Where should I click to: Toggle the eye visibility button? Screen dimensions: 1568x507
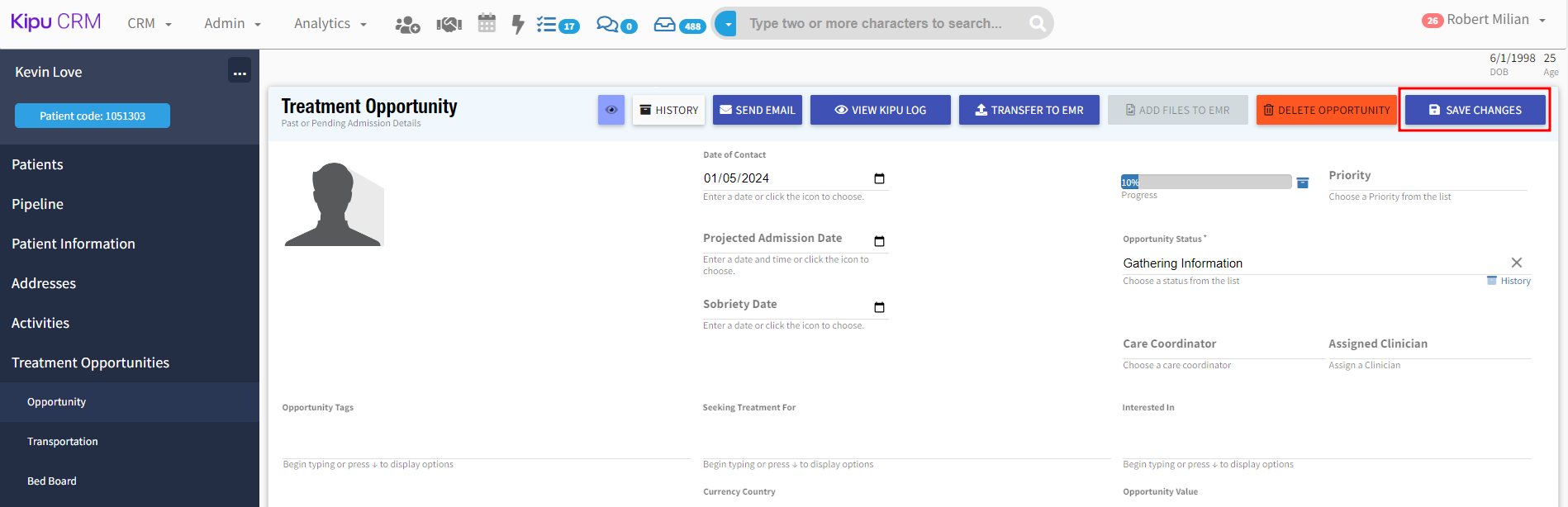[611, 110]
